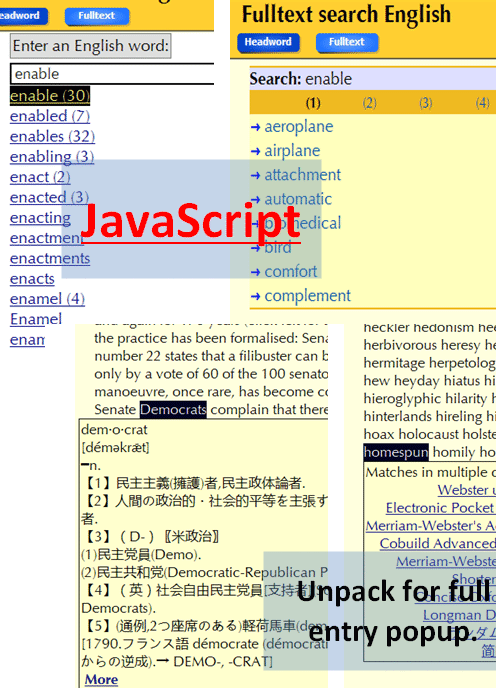The width and height of the screenshot is (496, 688).
Task: Click the highlighted word homespun
Action: [x=396, y=452]
